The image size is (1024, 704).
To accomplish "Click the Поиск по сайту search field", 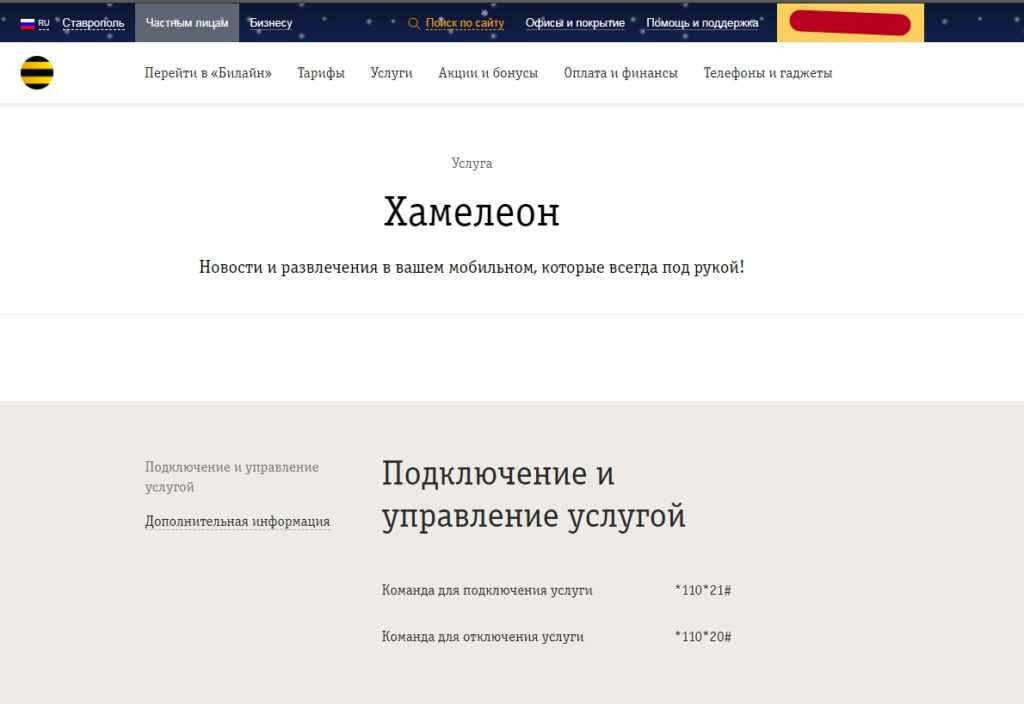I will click(465, 23).
